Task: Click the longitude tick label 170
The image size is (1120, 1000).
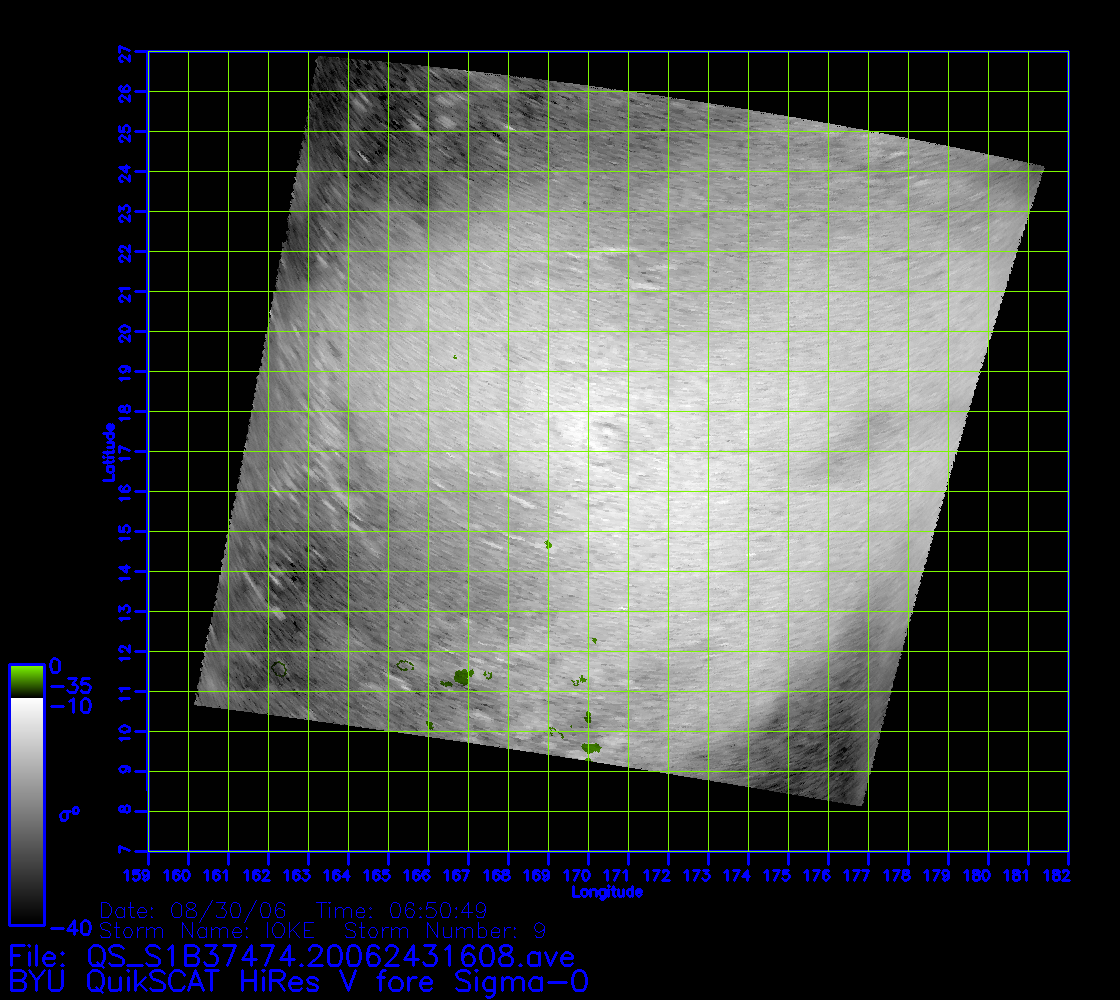Action: point(588,876)
